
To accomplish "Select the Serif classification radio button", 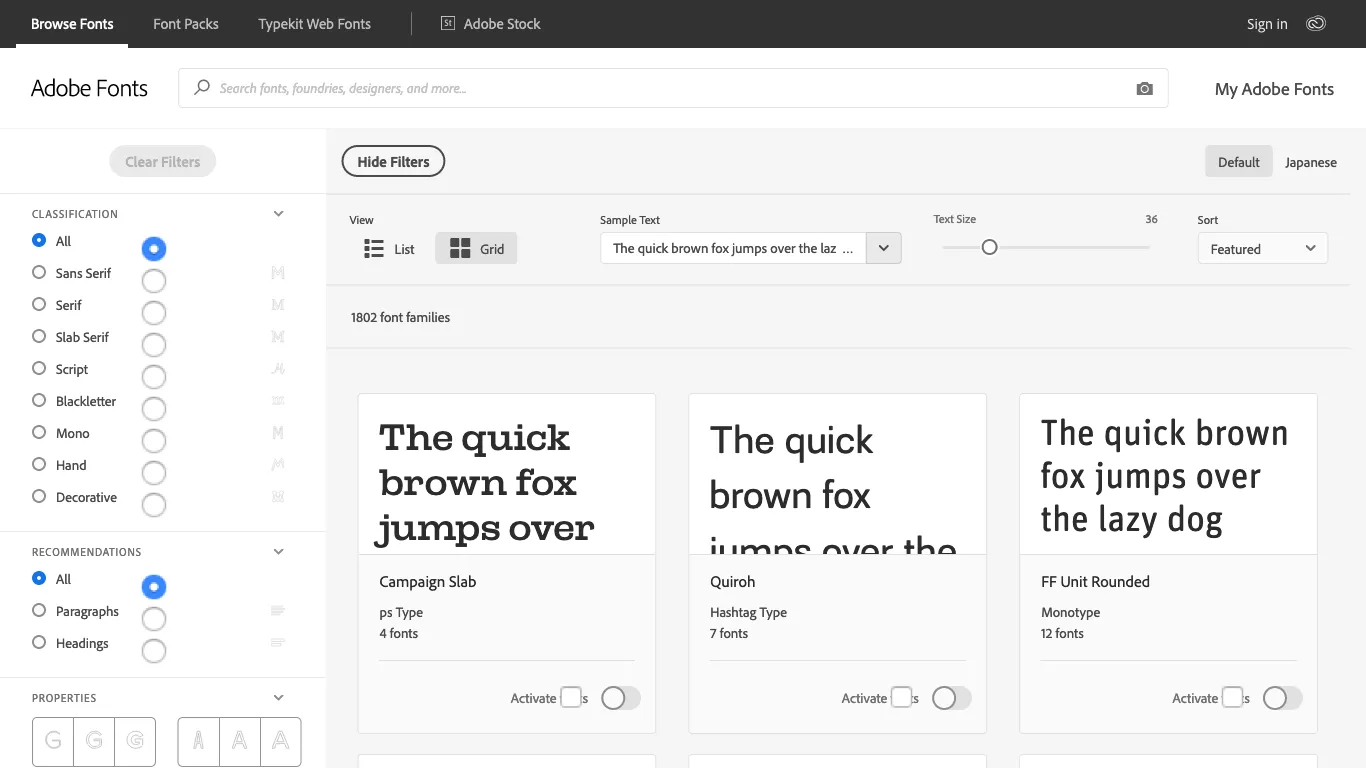I will tap(39, 305).
